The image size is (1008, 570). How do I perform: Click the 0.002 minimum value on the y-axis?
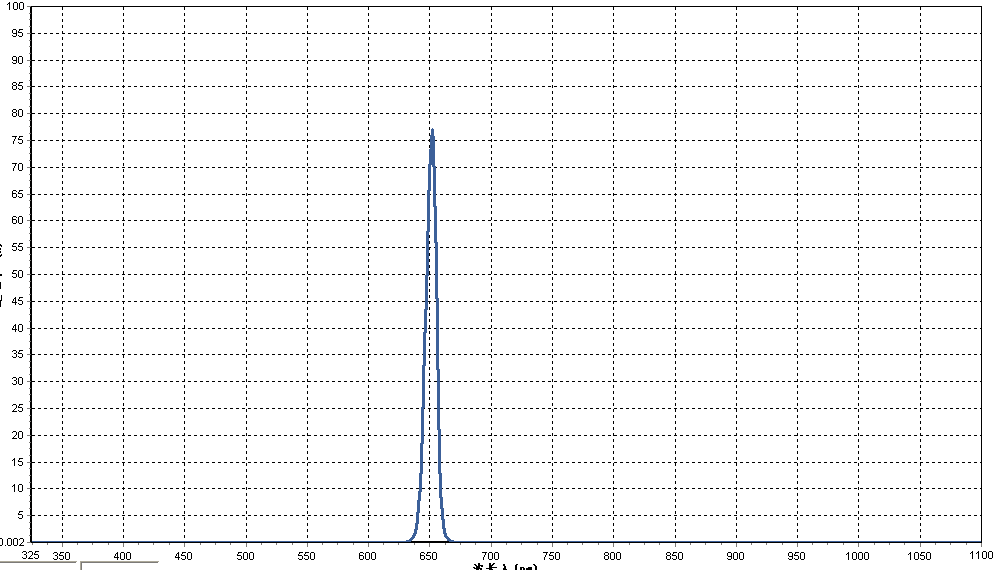(x=13, y=541)
